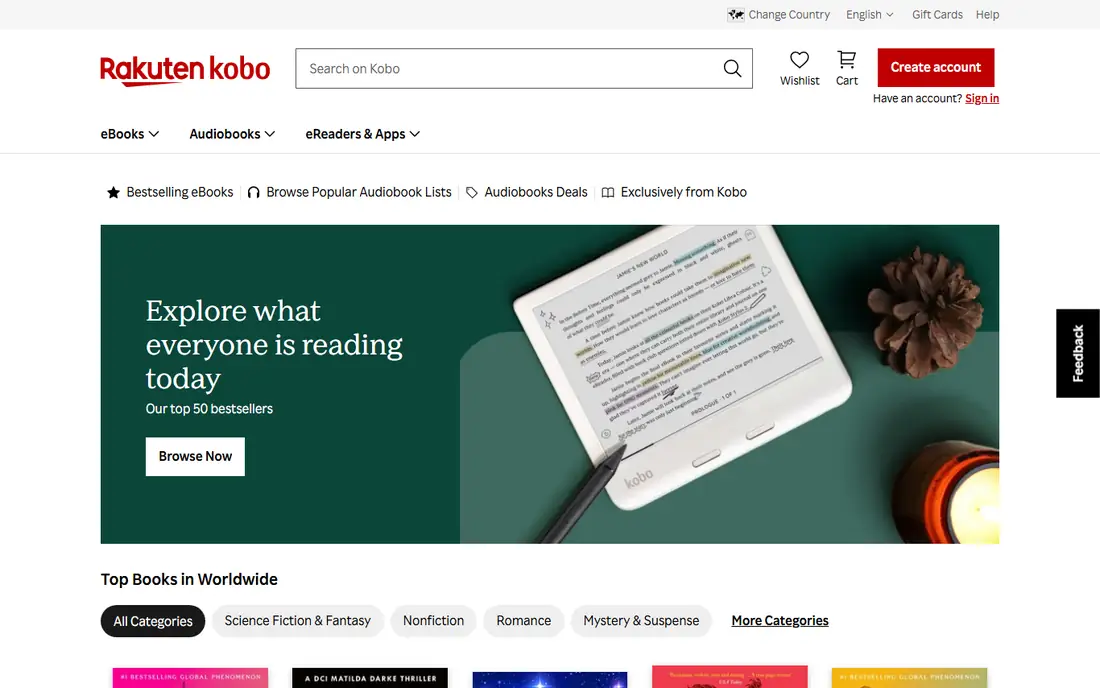Open the Gift Cards link
This screenshot has width=1100, height=688.
(x=937, y=15)
